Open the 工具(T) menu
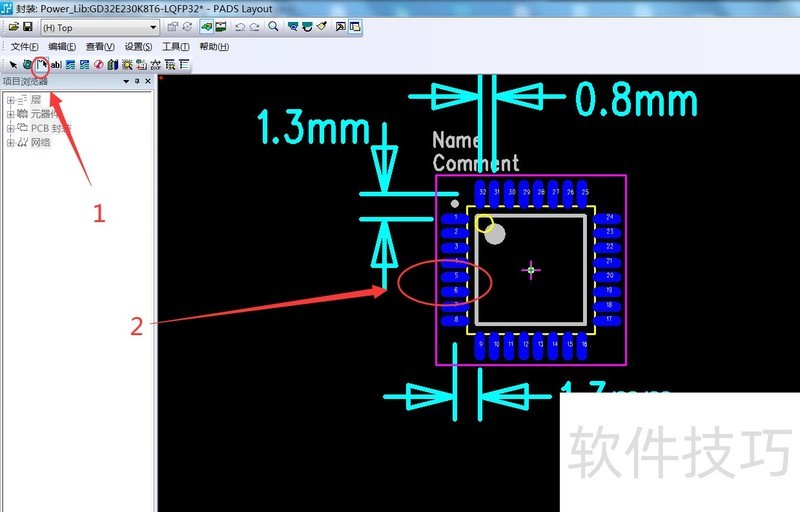 176,46
